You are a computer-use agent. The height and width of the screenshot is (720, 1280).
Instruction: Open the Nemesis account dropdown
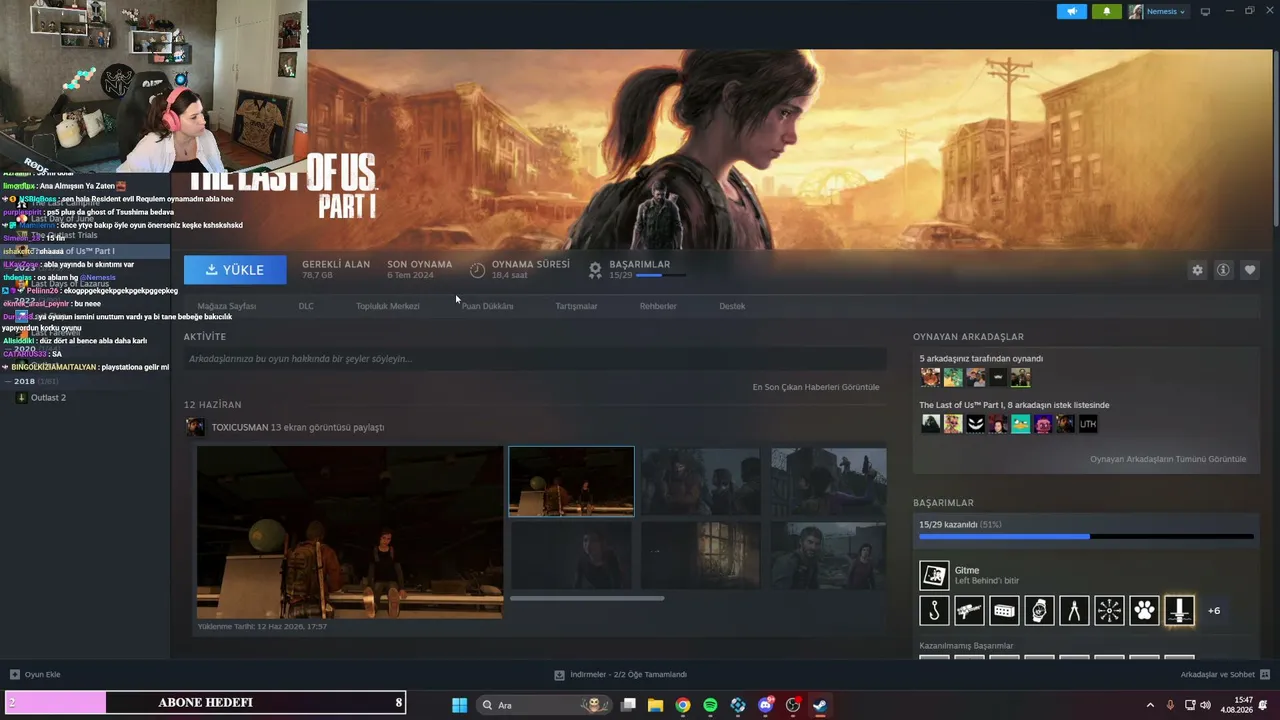click(1157, 12)
